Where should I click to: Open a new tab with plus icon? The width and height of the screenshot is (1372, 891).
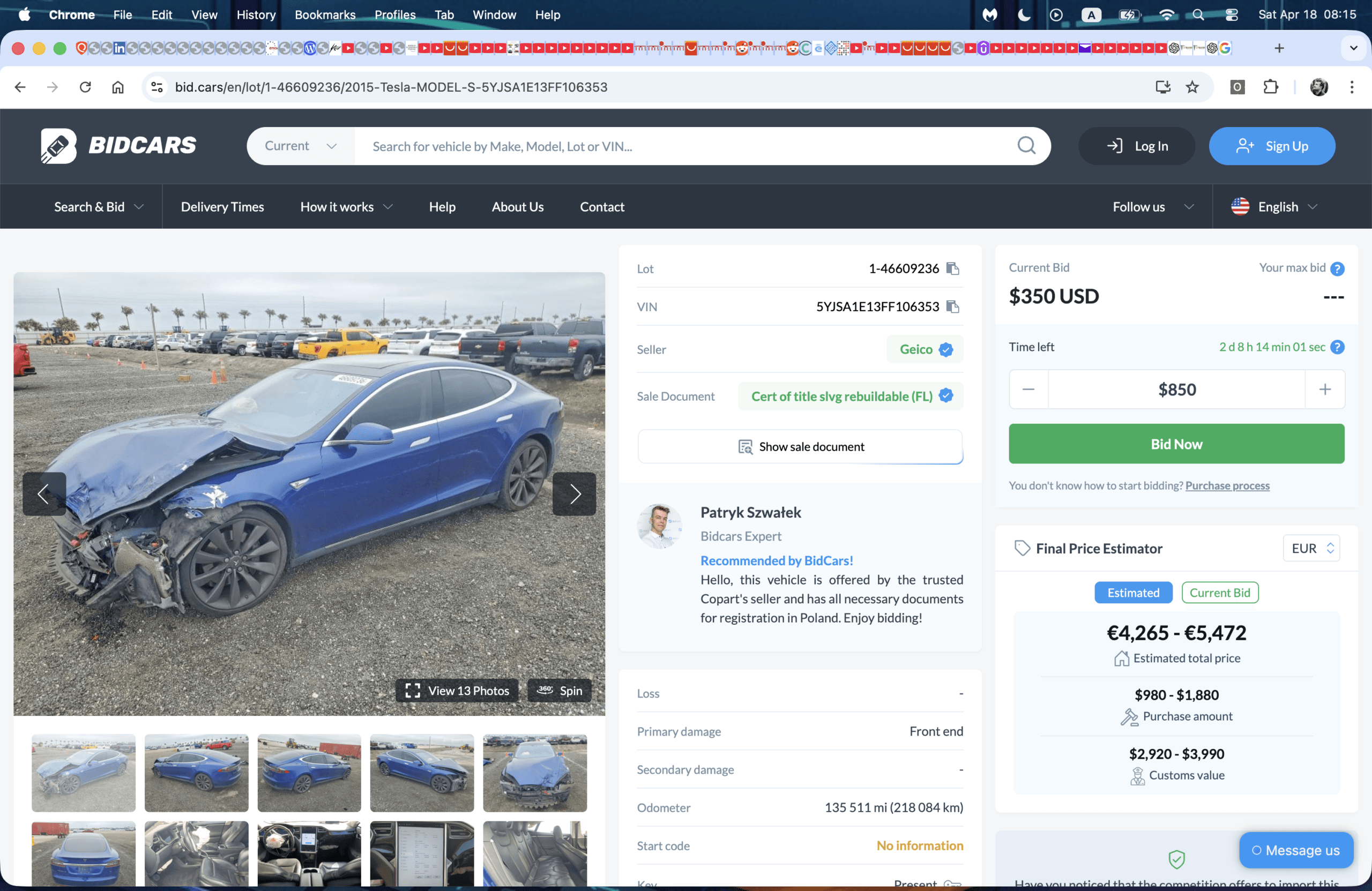click(1279, 48)
